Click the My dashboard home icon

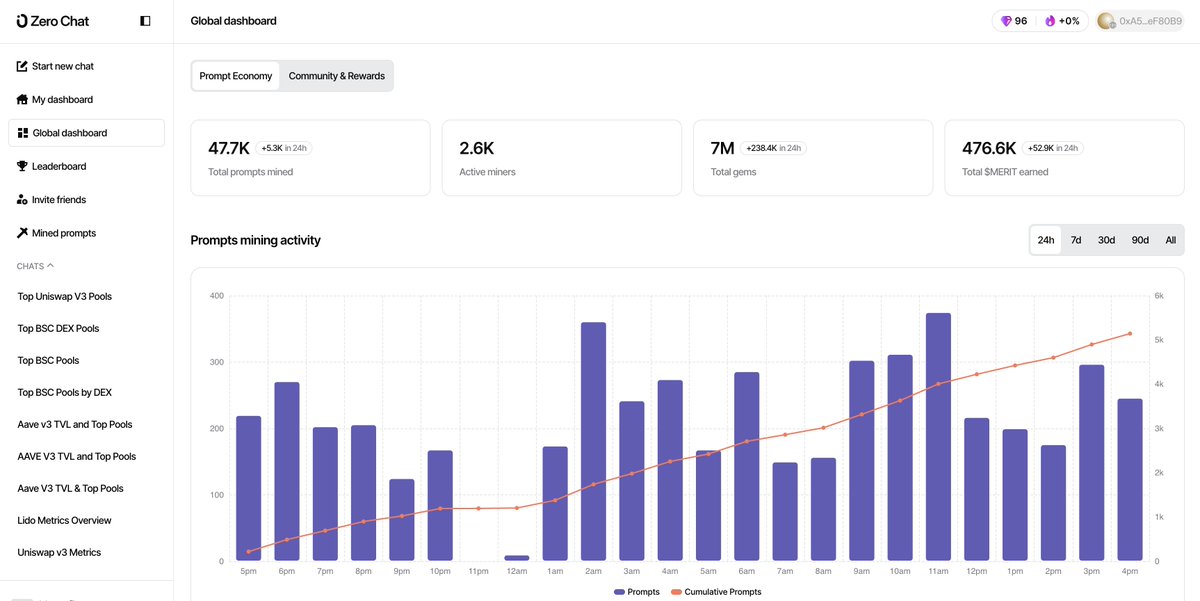pos(21,99)
